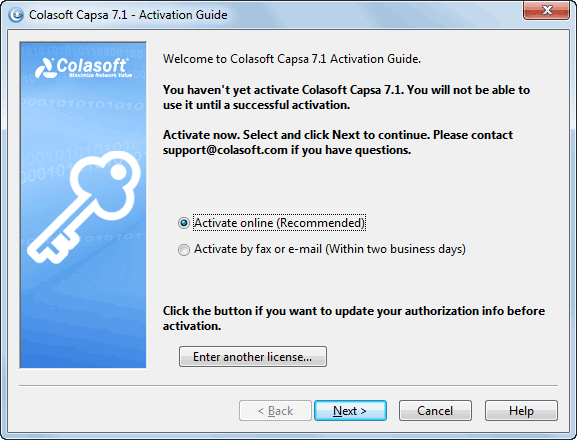Click the Activation Guide title bar text
The width and height of the screenshot is (577, 440).
128,15
